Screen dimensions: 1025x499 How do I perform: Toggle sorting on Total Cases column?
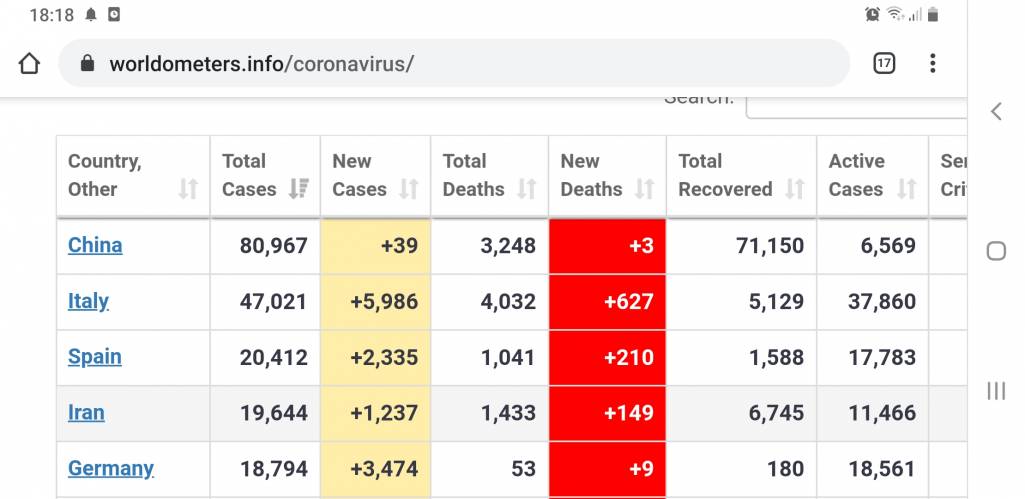point(265,176)
